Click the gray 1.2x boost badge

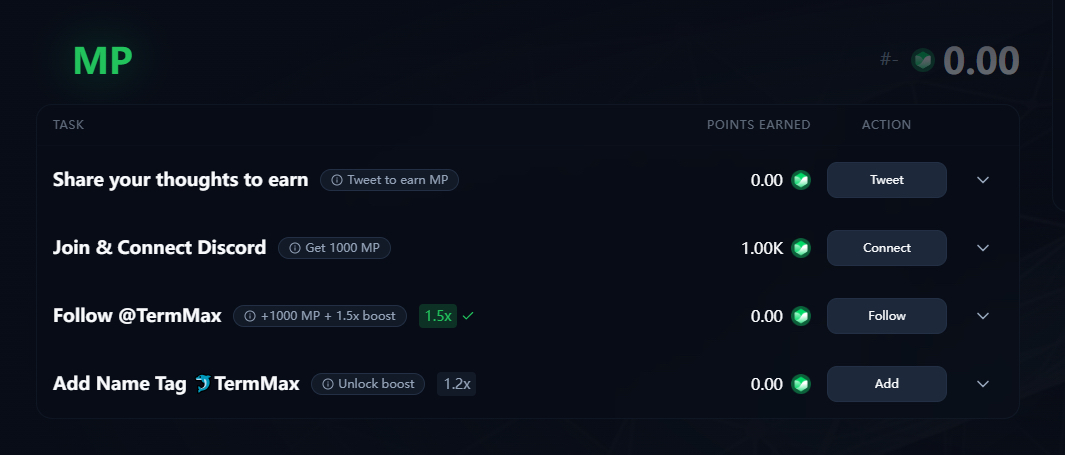(456, 384)
